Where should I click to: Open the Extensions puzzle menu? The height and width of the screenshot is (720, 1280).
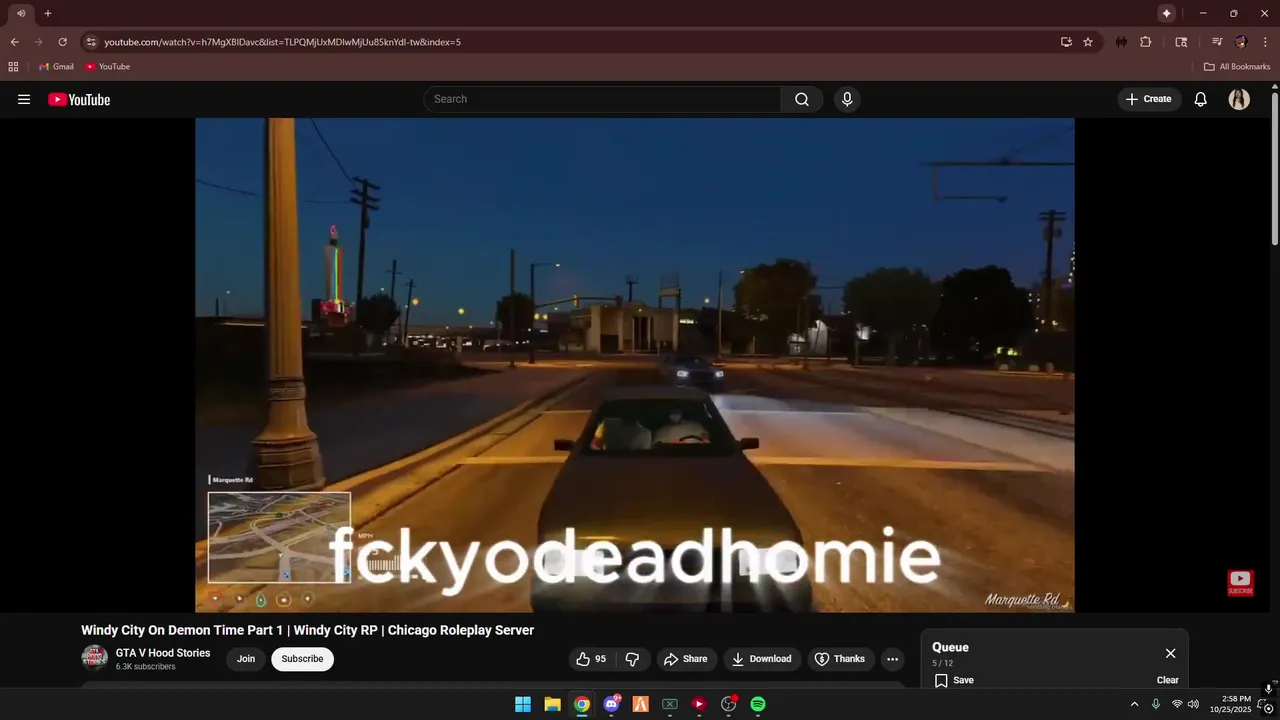tap(1146, 42)
